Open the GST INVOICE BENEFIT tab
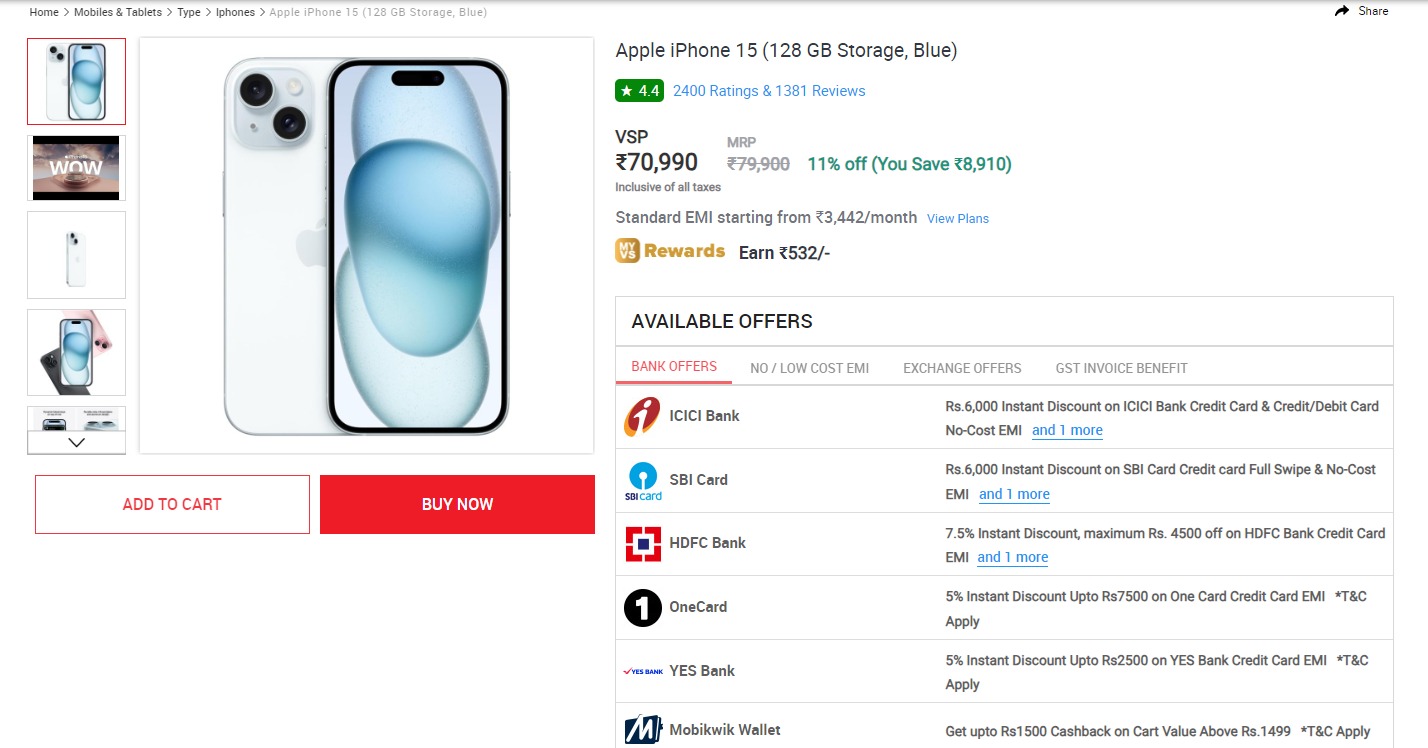The image size is (1428, 748). click(1121, 367)
